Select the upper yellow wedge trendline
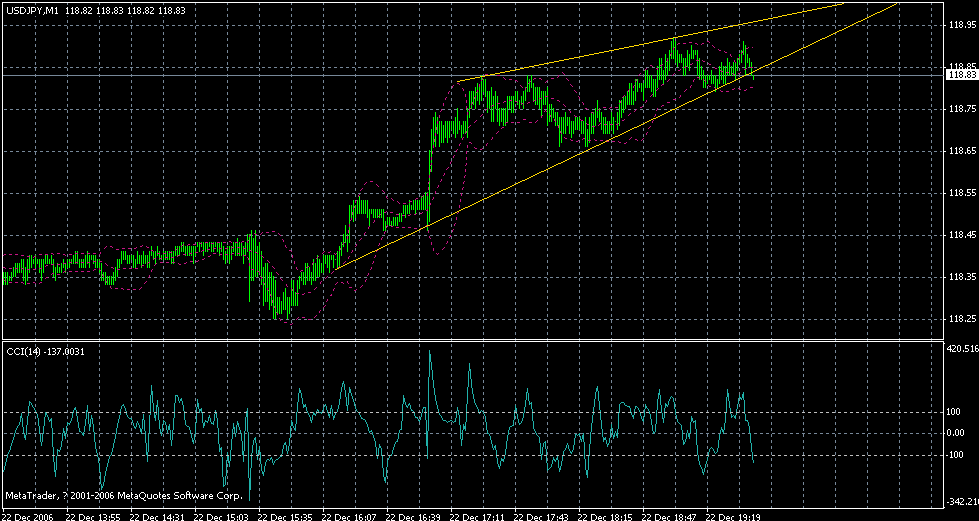This screenshot has height=521, width=979. [x=649, y=42]
